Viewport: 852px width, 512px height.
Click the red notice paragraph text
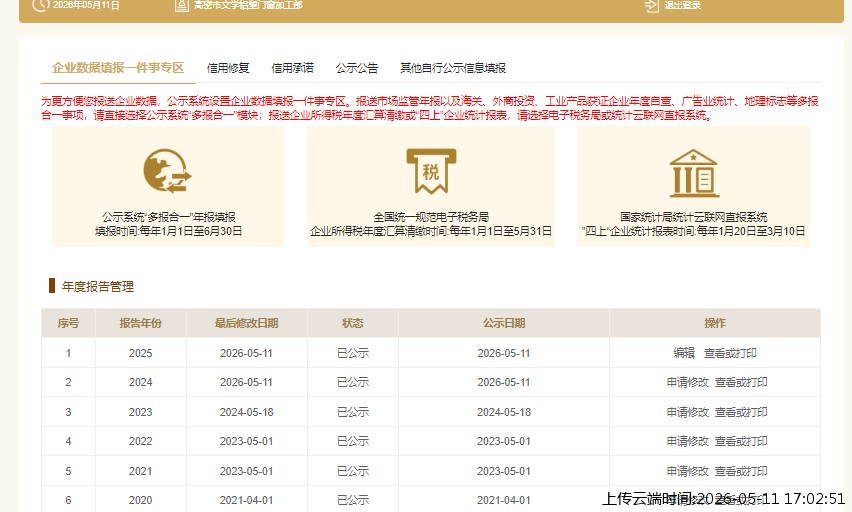429,108
